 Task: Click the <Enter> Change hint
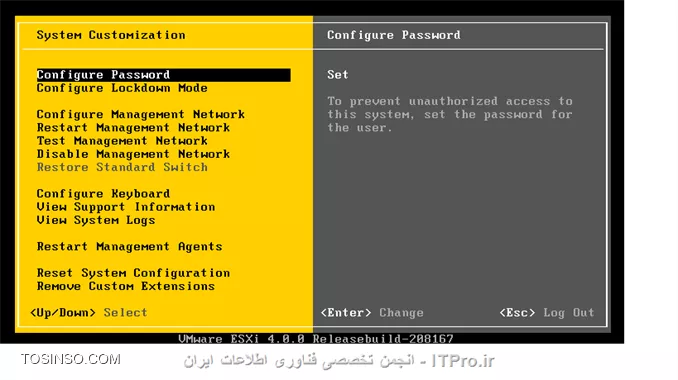pyautogui.click(x=372, y=313)
